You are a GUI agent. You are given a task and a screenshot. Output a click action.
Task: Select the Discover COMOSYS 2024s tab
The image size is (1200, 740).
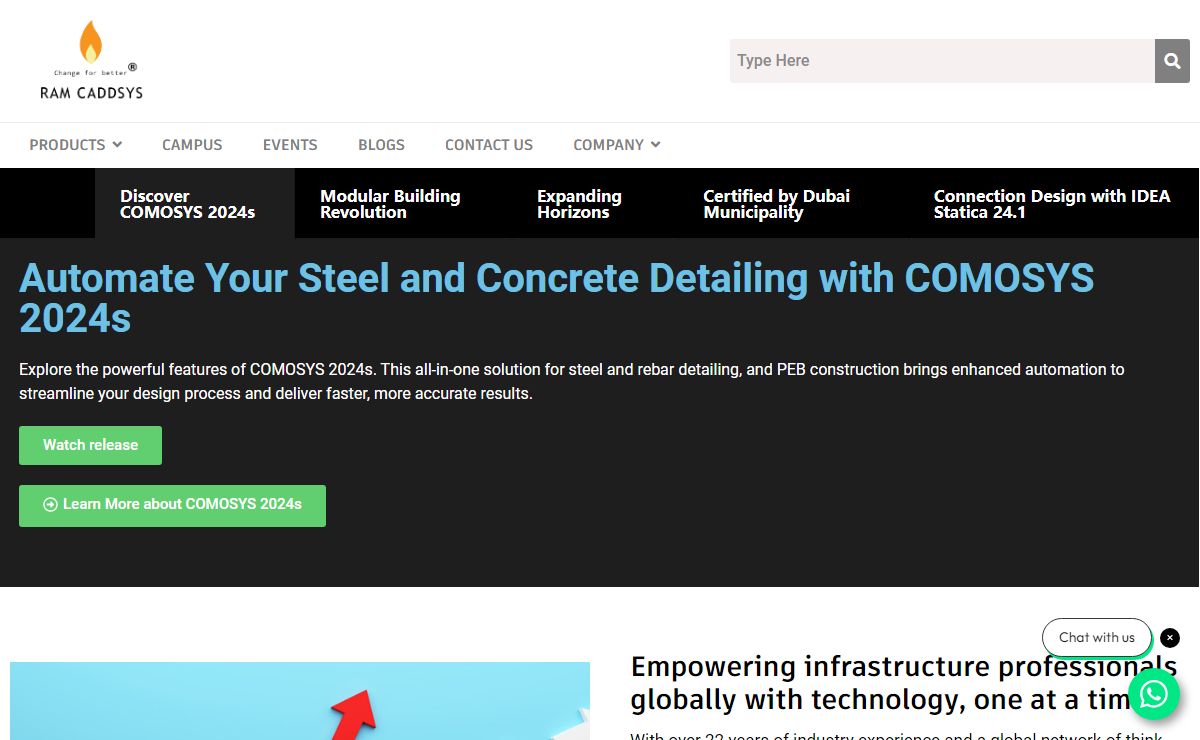(195, 204)
